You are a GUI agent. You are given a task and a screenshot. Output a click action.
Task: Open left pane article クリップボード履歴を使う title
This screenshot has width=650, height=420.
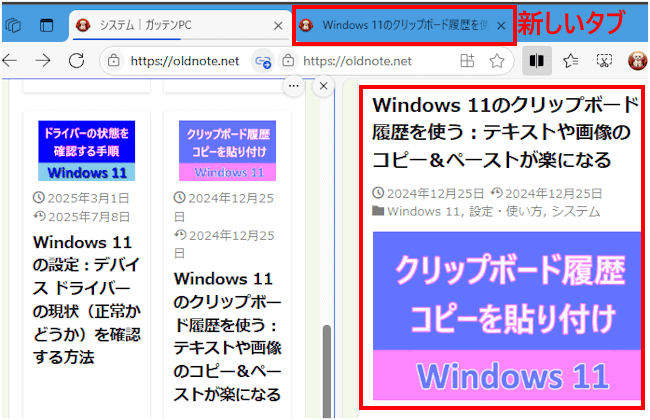click(x=227, y=336)
